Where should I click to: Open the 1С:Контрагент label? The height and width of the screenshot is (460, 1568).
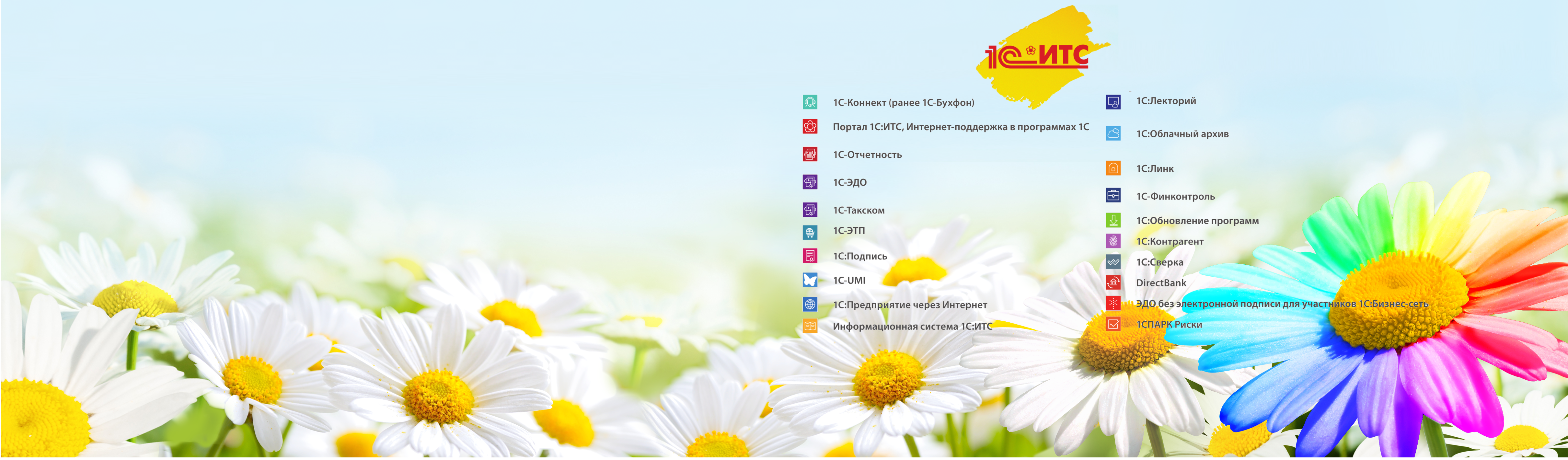click(x=1170, y=242)
